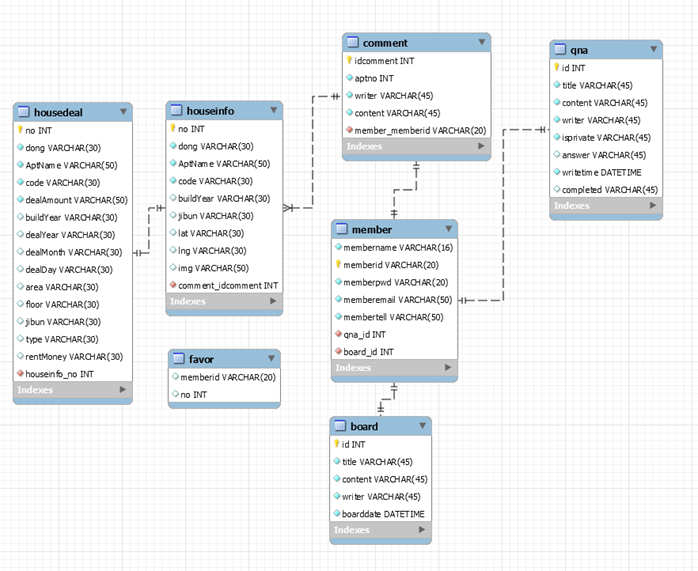Screen dimensions: 698x571
Task: Select the housedeal table title
Action: click(x=58, y=112)
